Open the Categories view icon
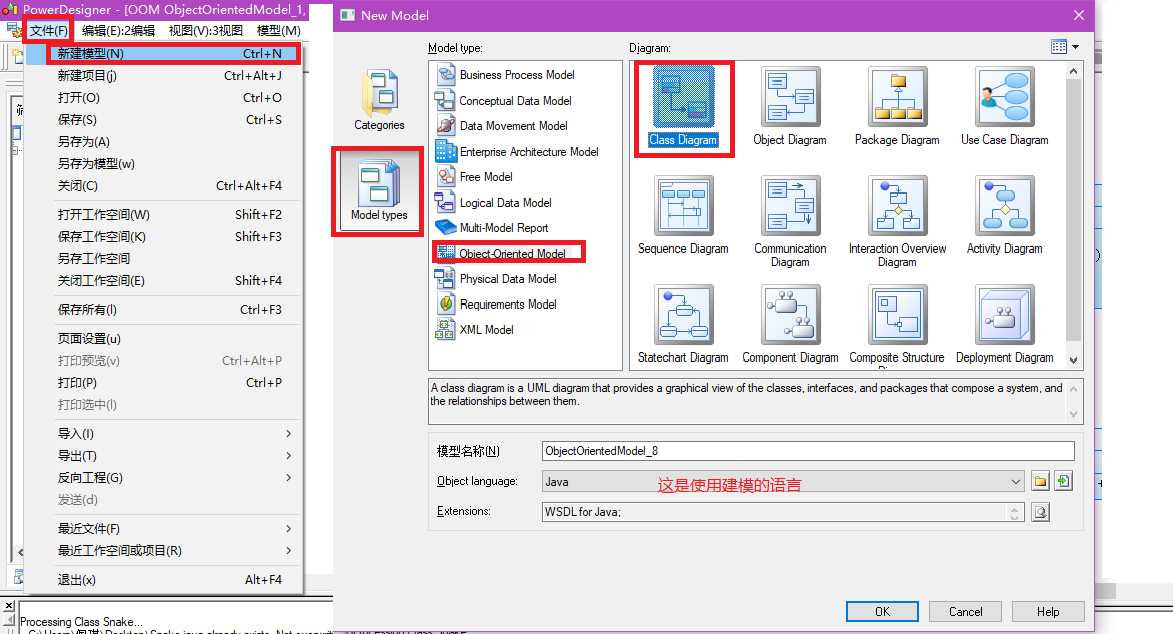 coord(379,100)
